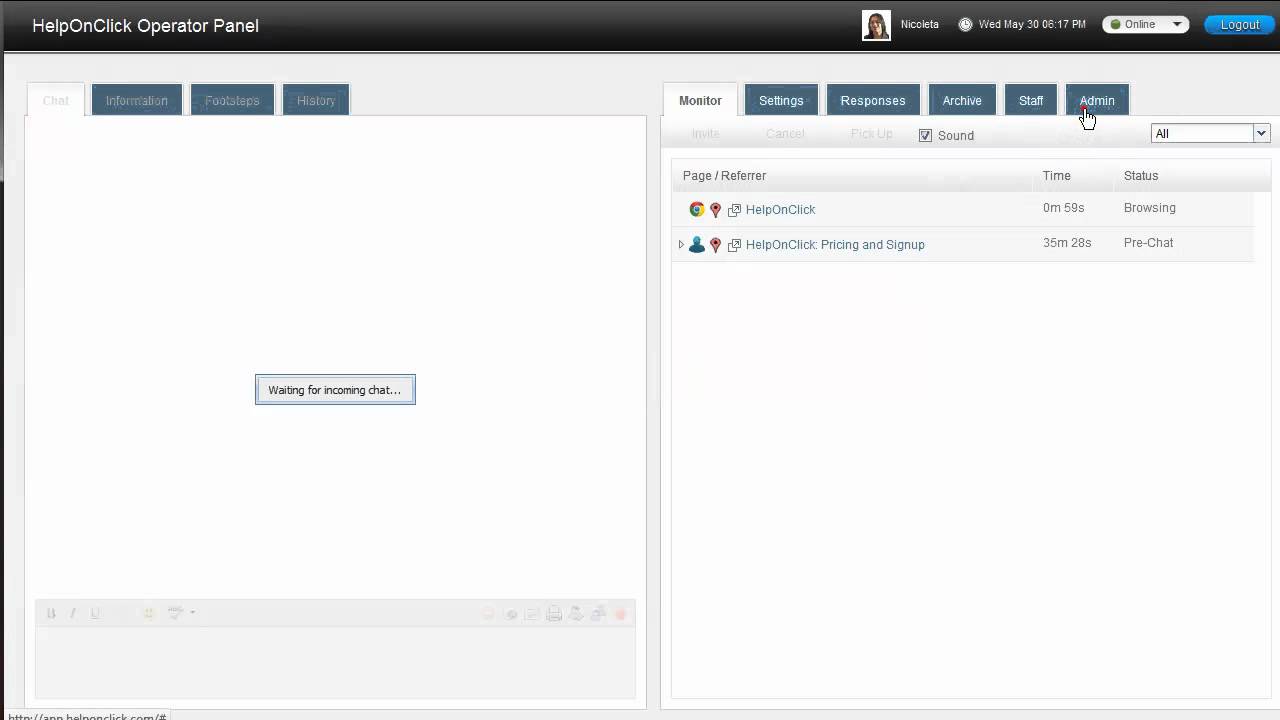Toggle the Sound checkbox
Image resolution: width=1280 pixels, height=720 pixels.
[x=925, y=135]
